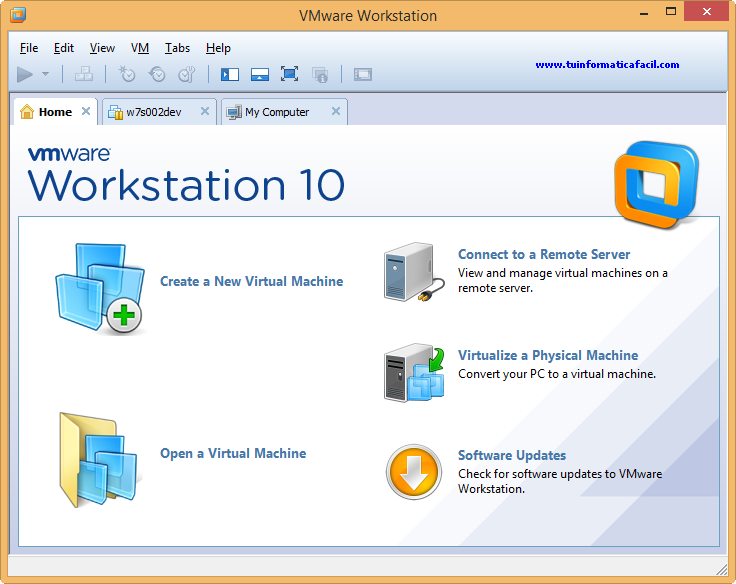Viewport: 736px width, 584px height.
Task: Click the window resize grip corner
Action: pyautogui.click(x=722, y=570)
